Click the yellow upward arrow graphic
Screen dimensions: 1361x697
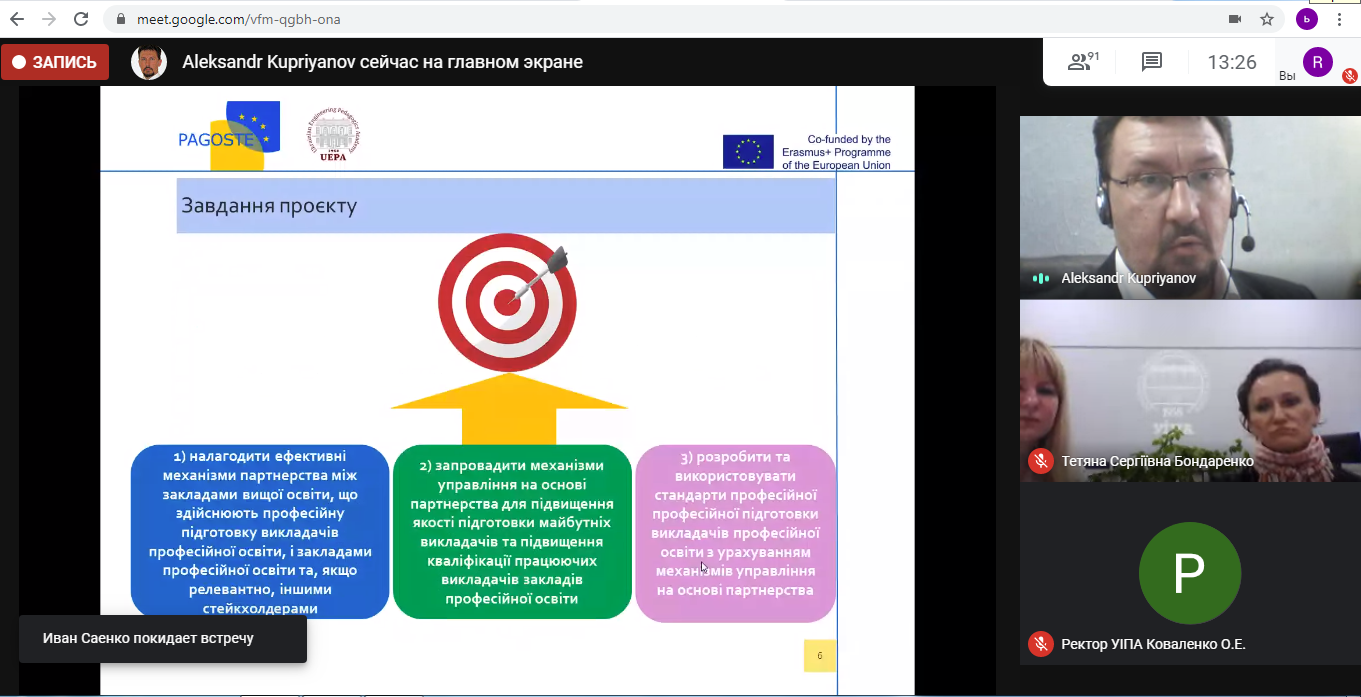[508, 408]
